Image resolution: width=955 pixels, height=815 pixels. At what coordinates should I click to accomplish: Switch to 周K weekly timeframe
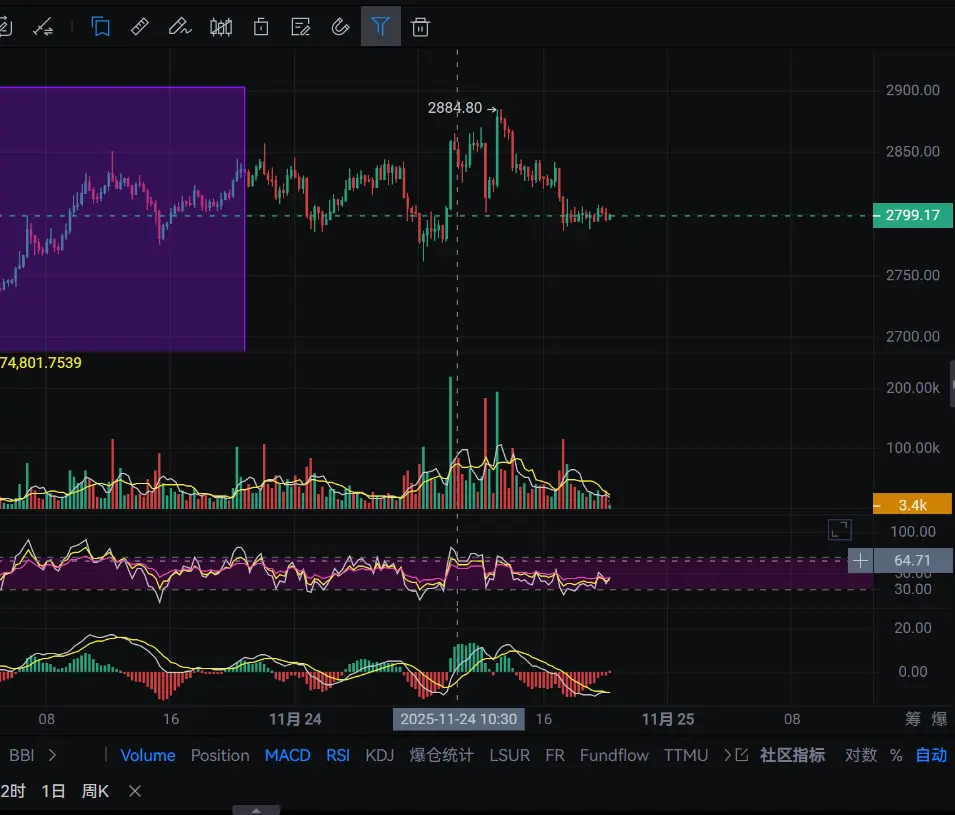click(x=95, y=791)
